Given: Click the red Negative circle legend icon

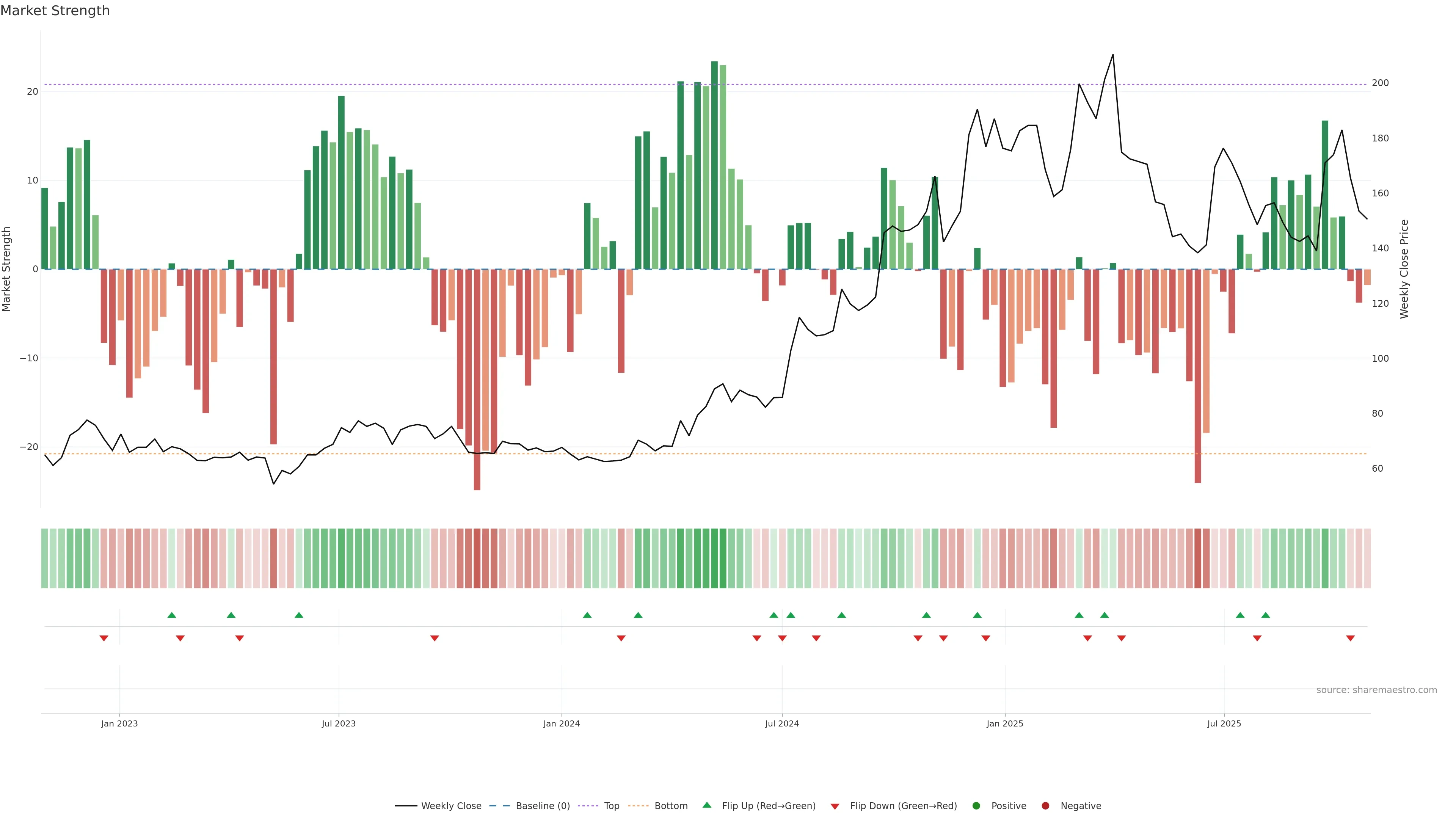Looking at the screenshot, I should pyautogui.click(x=1045, y=806).
